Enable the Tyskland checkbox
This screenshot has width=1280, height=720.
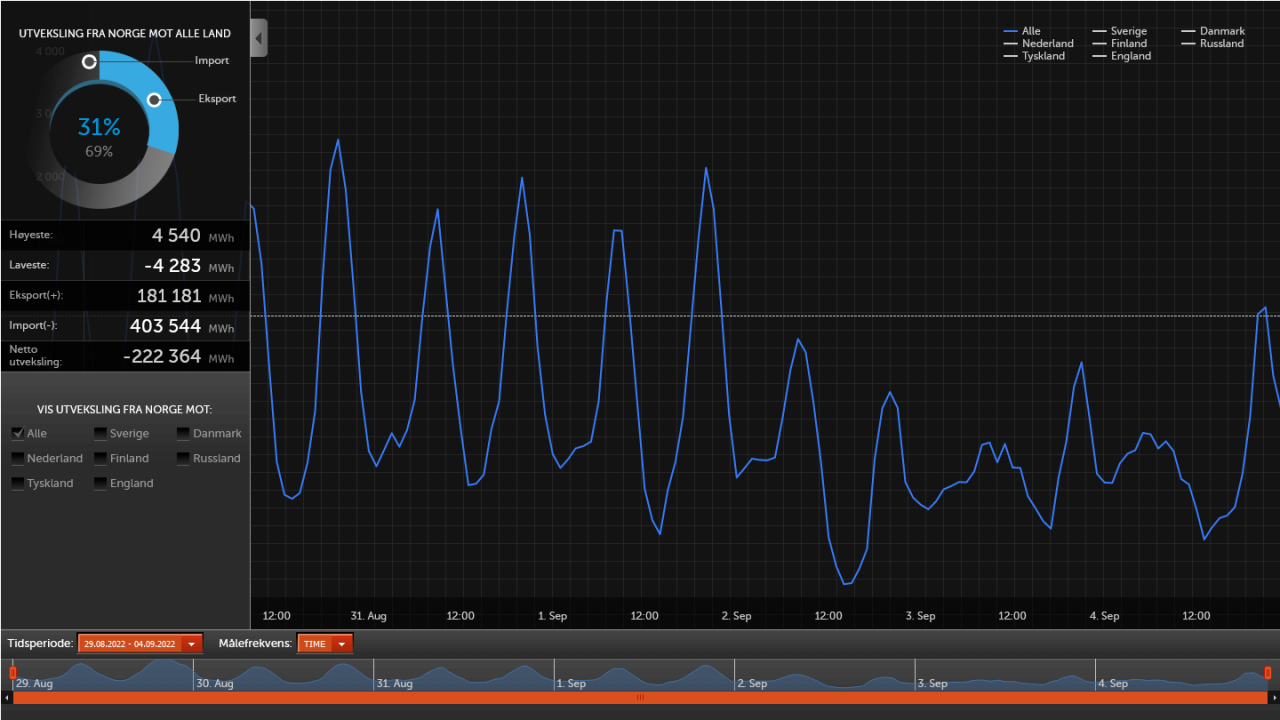click(x=16, y=482)
